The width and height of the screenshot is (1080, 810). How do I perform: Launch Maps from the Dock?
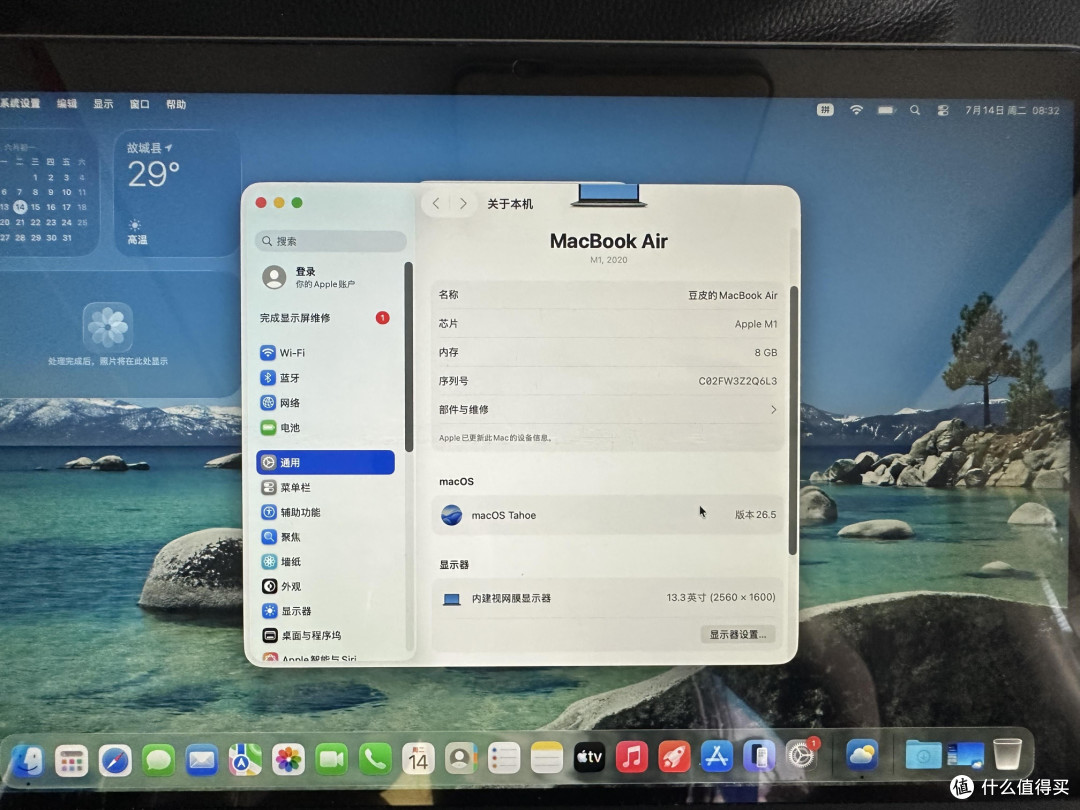[245, 760]
